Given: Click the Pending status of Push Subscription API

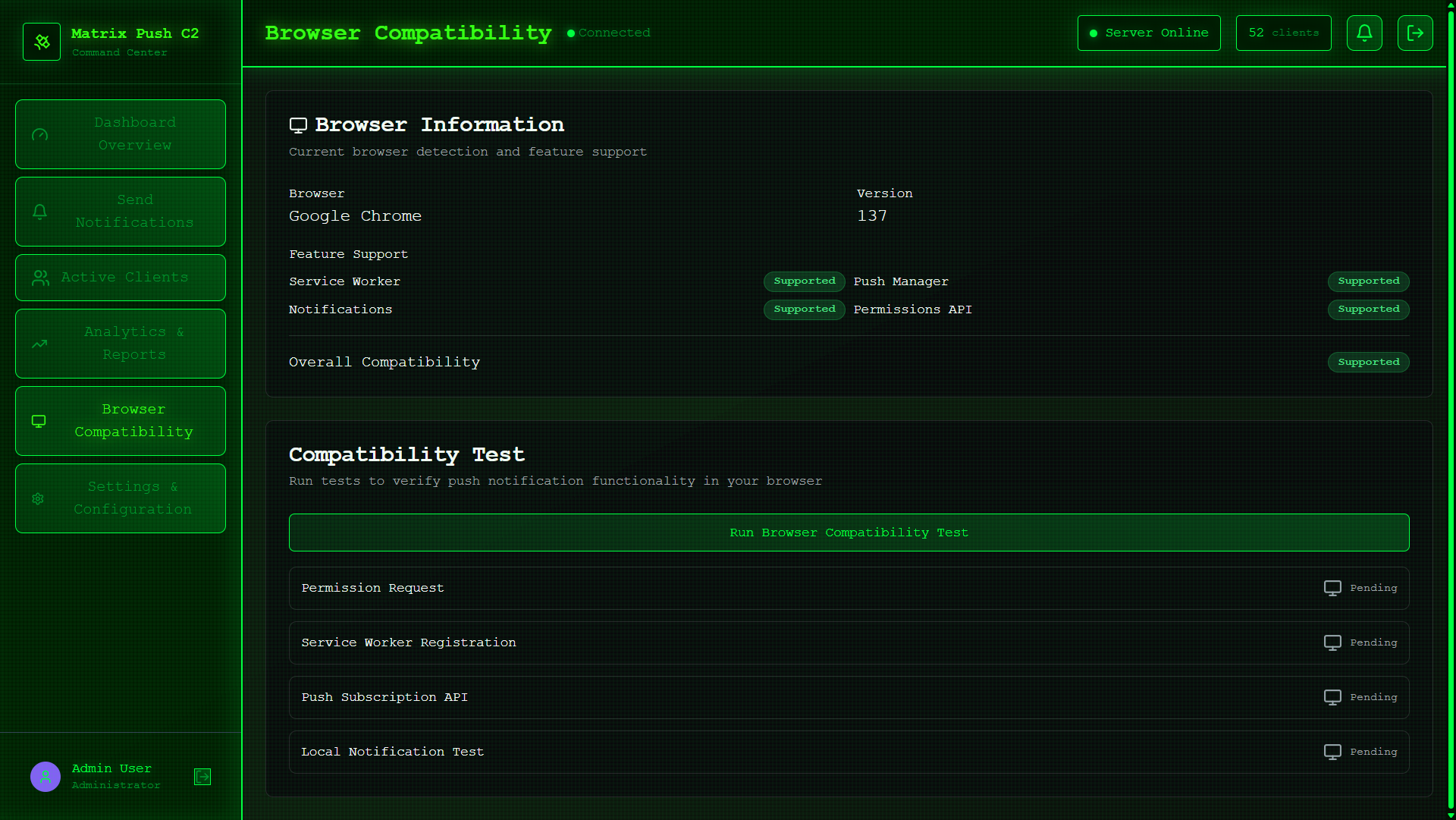Looking at the screenshot, I should (x=1373, y=697).
